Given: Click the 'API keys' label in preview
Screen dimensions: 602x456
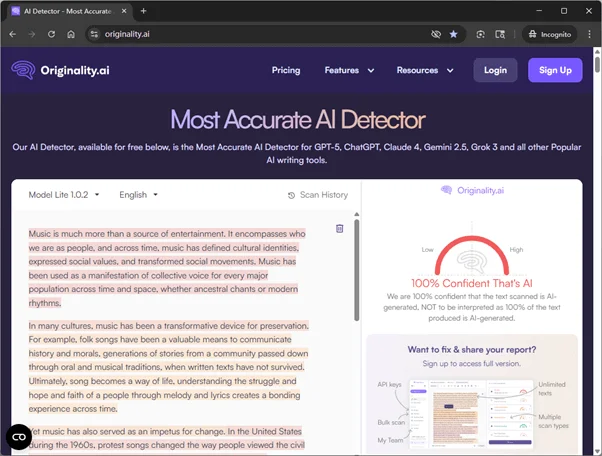Looking at the screenshot, I should coord(389,384).
